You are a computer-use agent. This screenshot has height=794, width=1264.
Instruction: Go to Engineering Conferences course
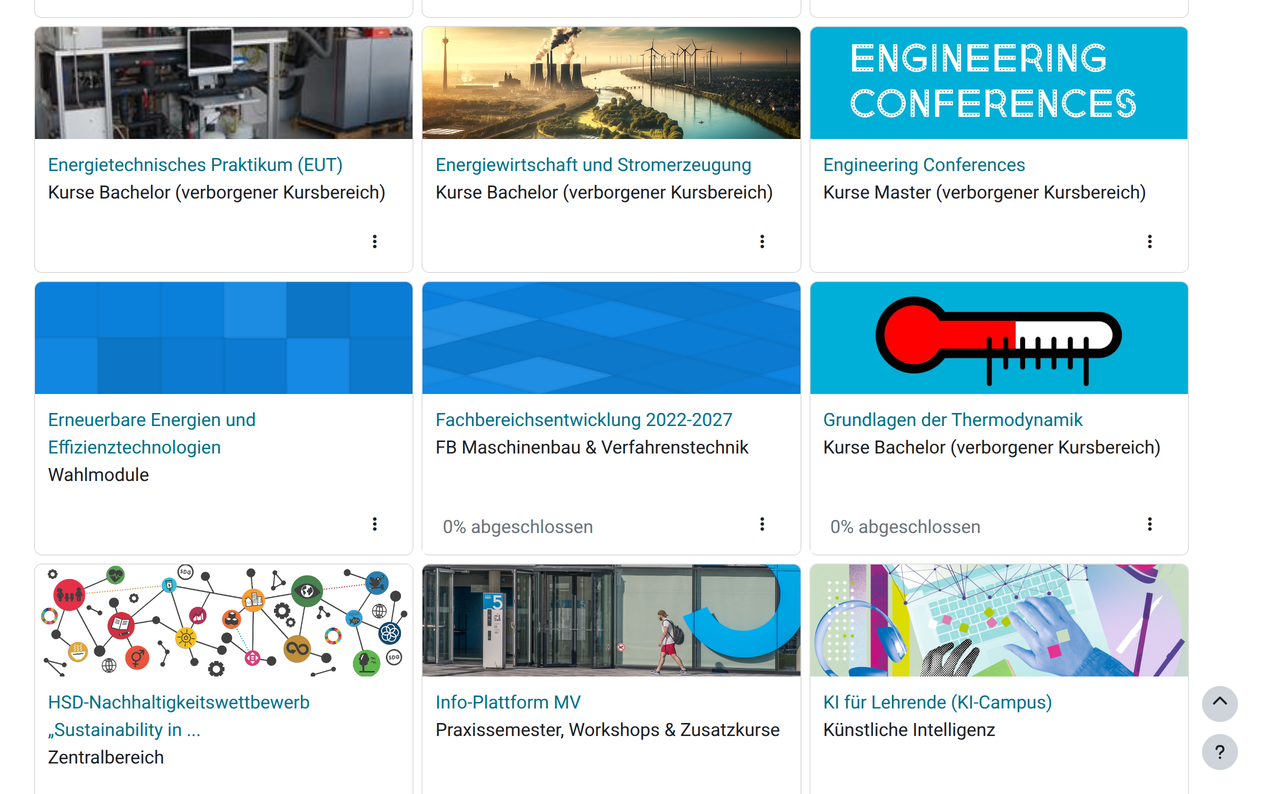pos(923,165)
